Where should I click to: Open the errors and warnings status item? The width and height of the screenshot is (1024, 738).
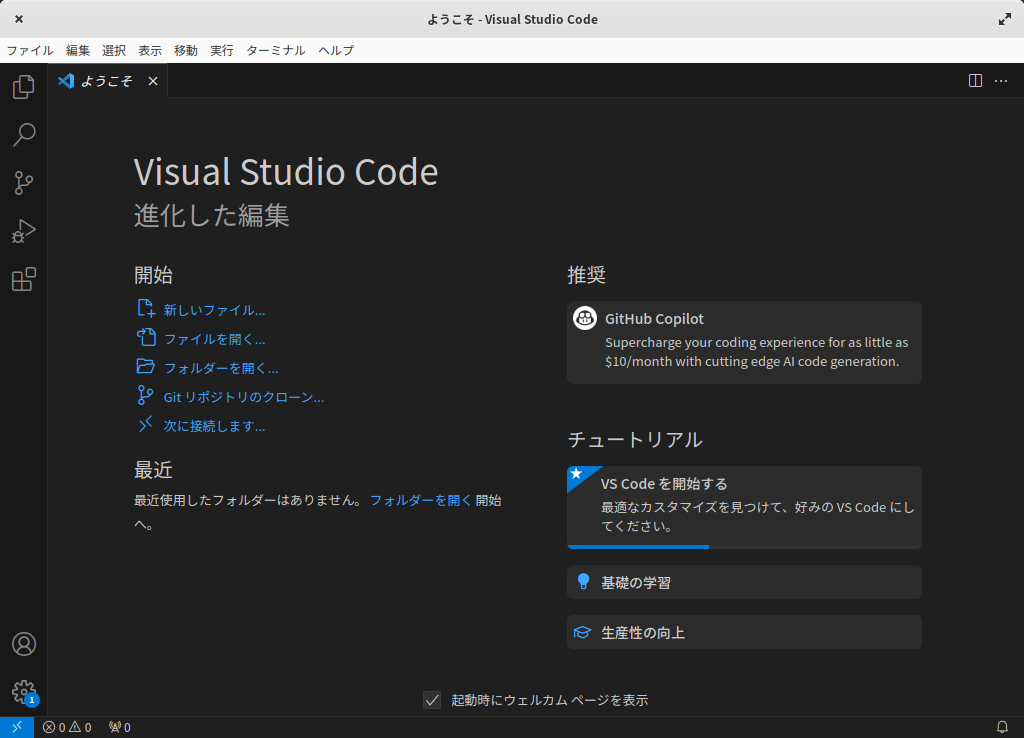67,727
